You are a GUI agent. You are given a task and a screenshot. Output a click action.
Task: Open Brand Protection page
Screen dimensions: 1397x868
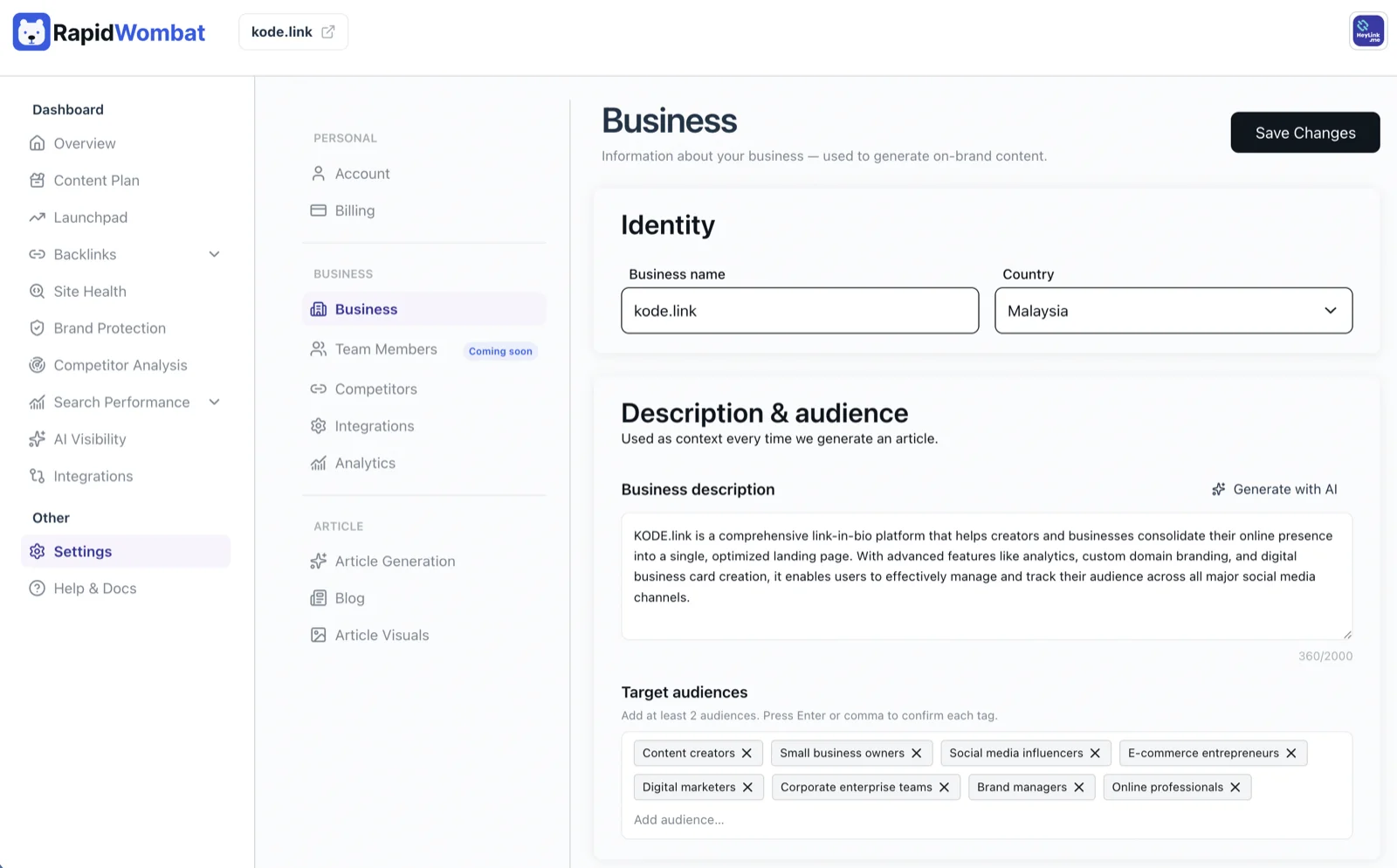coord(110,328)
